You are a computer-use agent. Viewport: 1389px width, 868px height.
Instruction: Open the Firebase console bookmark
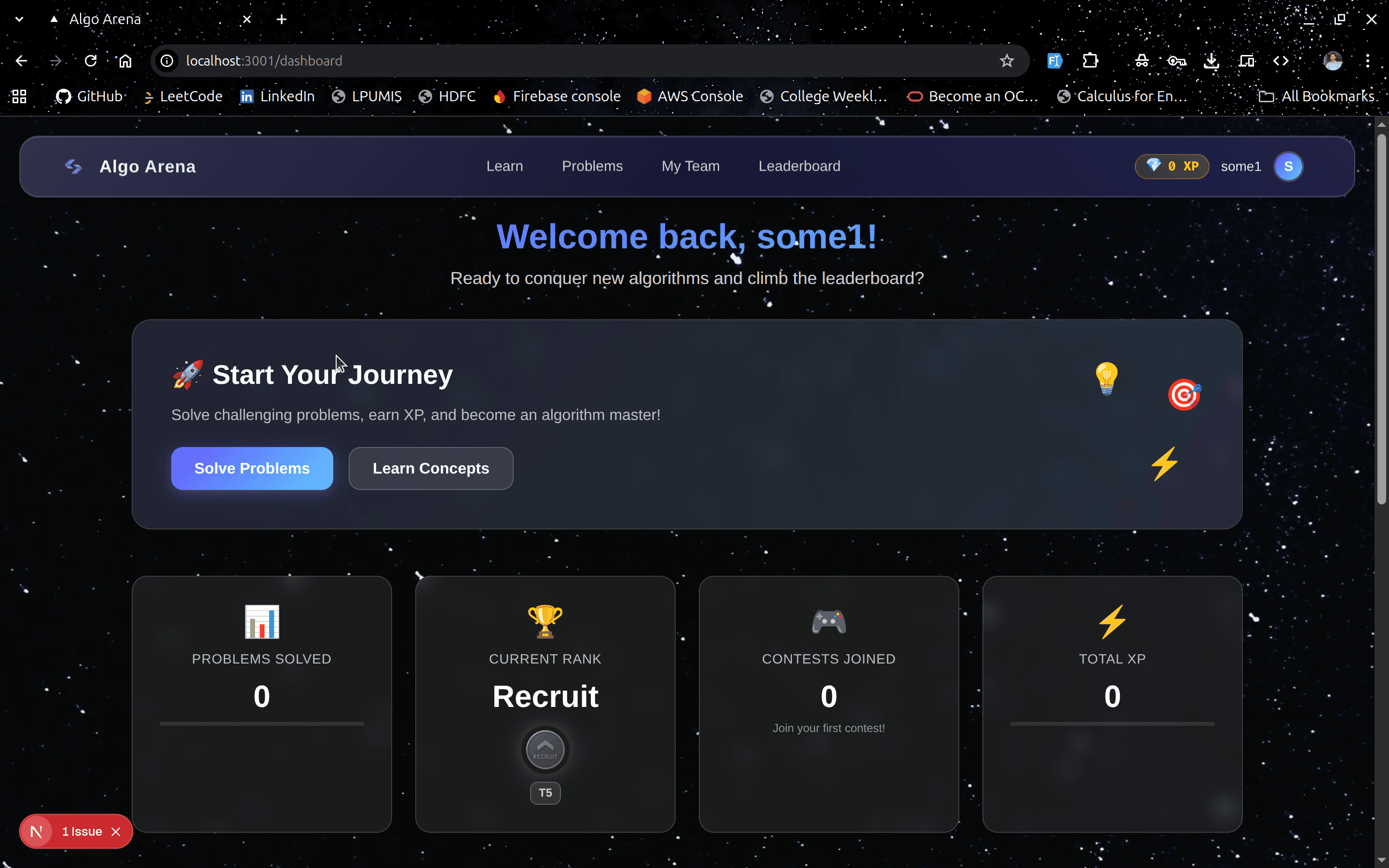pyautogui.click(x=556, y=96)
